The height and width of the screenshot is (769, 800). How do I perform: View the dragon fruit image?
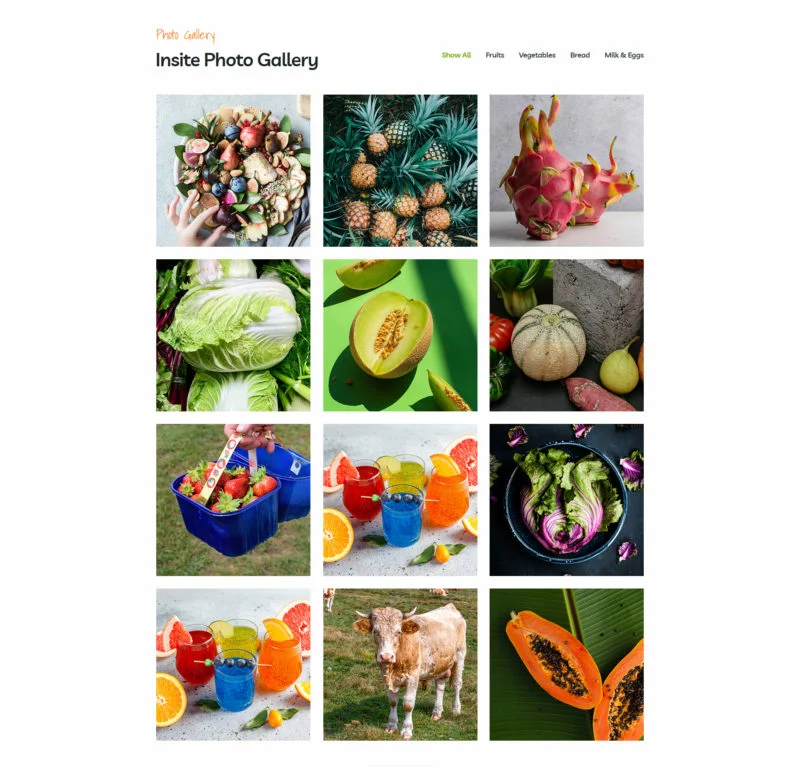(566, 170)
